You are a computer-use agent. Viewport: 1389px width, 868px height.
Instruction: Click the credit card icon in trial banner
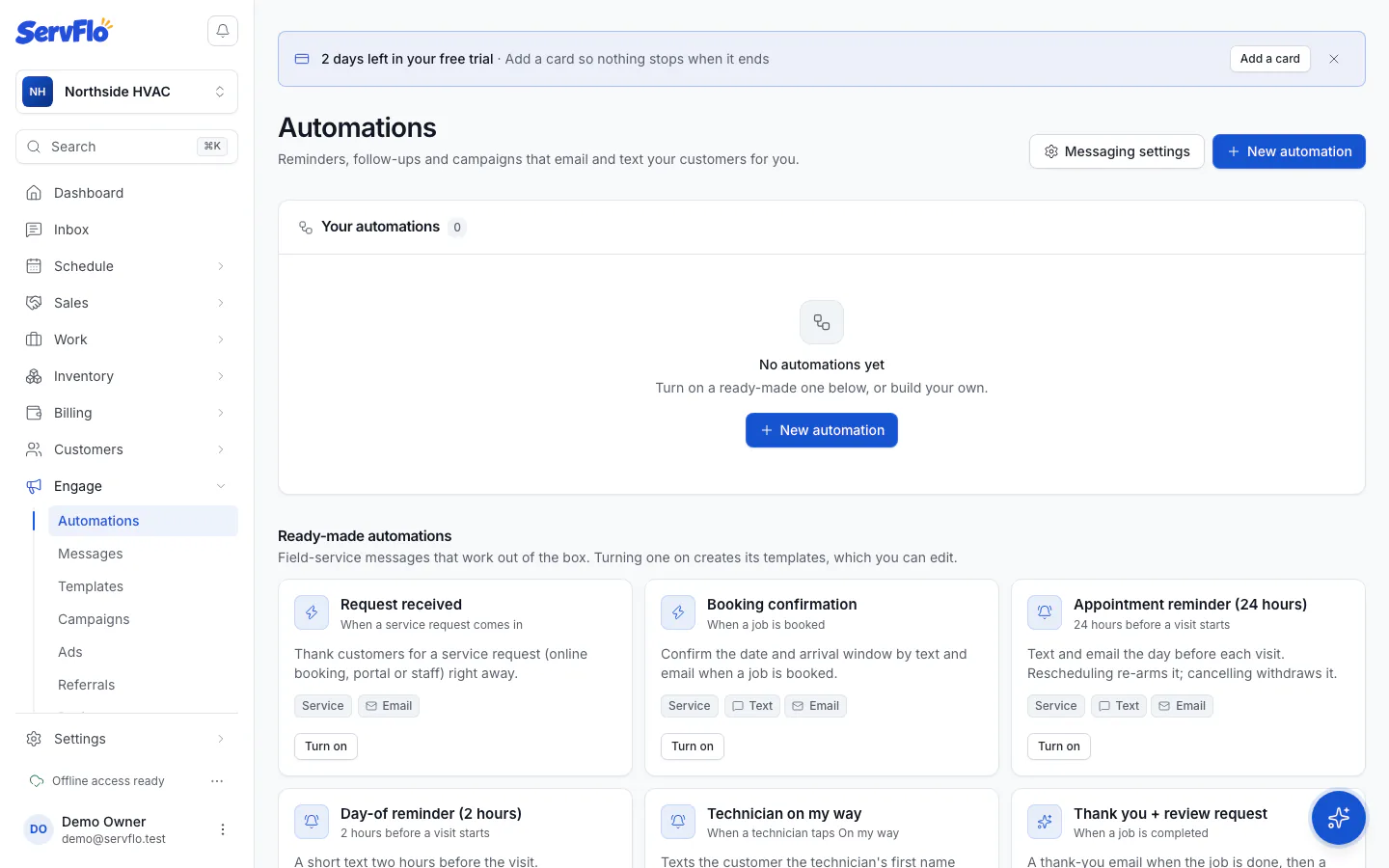click(x=302, y=59)
